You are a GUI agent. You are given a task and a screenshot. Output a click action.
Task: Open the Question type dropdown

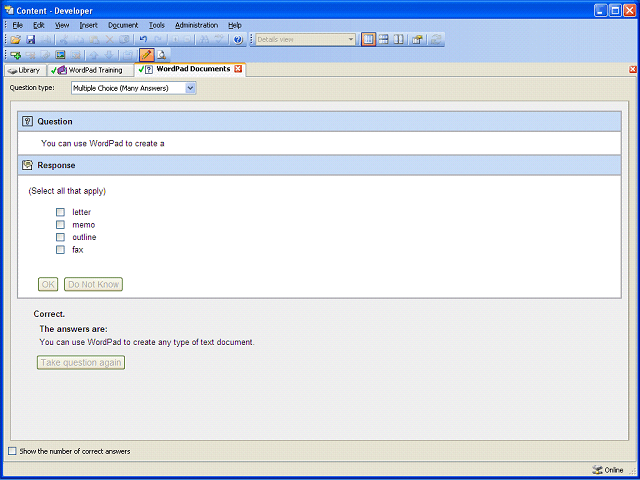(133, 88)
